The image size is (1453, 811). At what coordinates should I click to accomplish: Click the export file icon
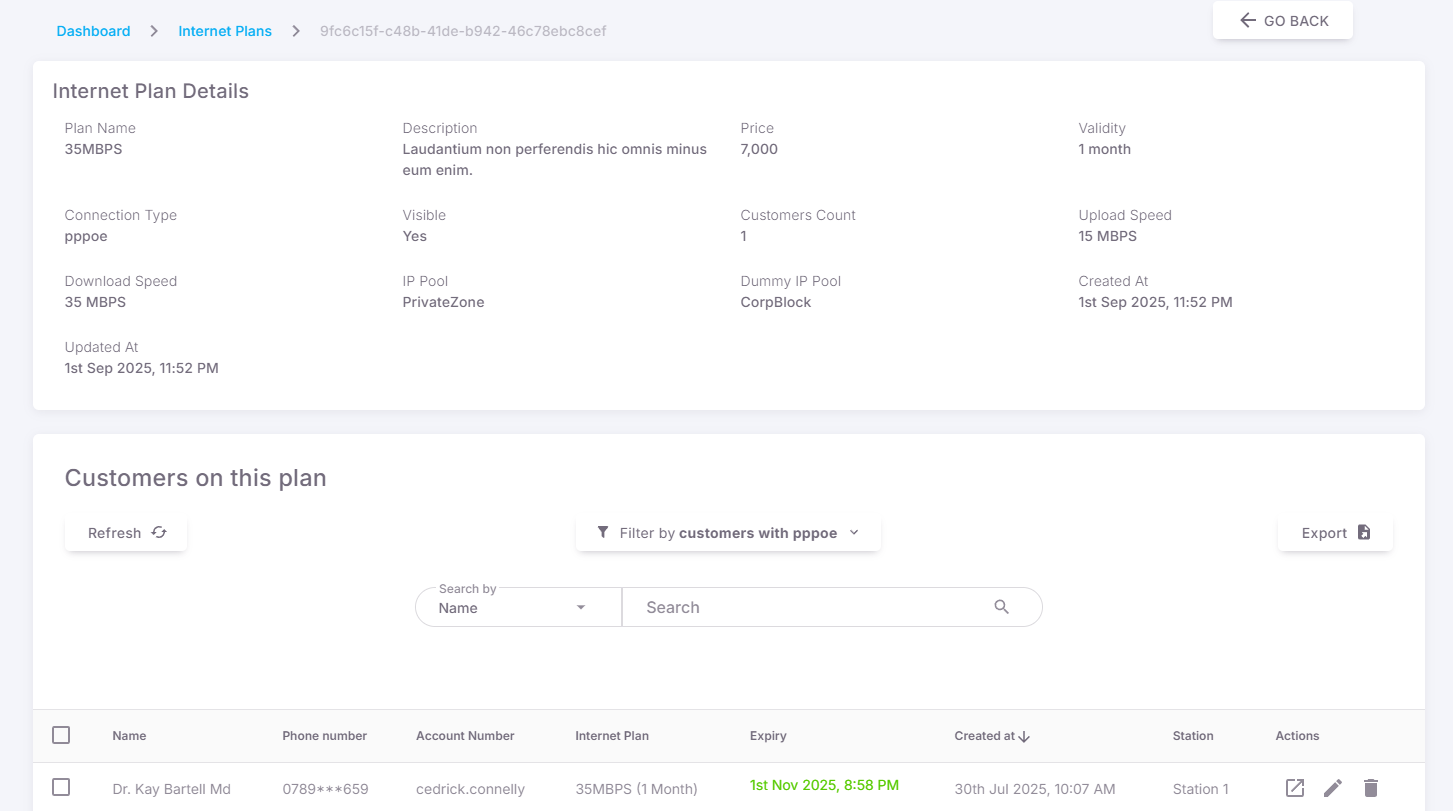click(x=1364, y=533)
